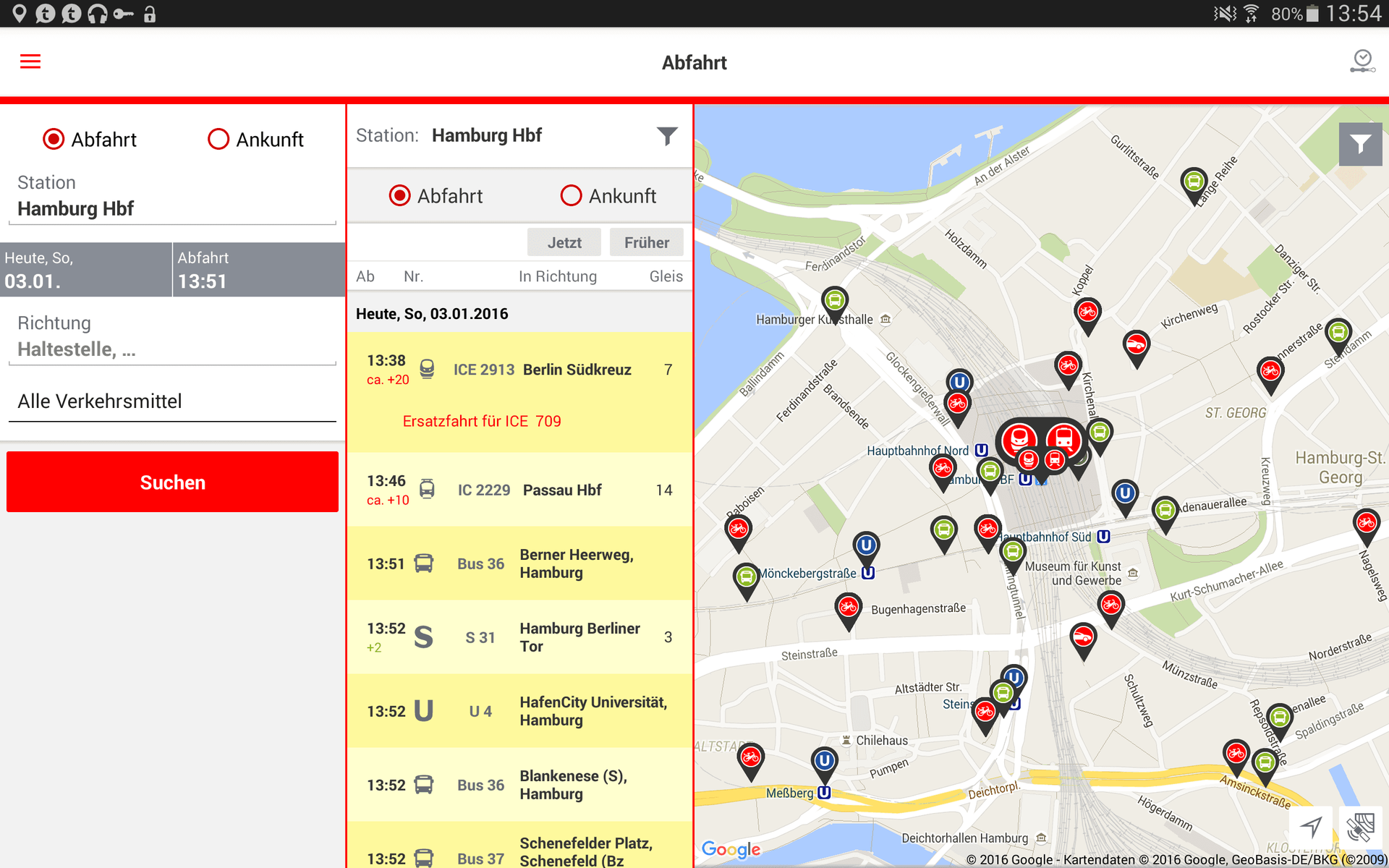Open Bus 36 Berner Heerweg departure
The width and height of the screenshot is (1389, 868).
[519, 563]
